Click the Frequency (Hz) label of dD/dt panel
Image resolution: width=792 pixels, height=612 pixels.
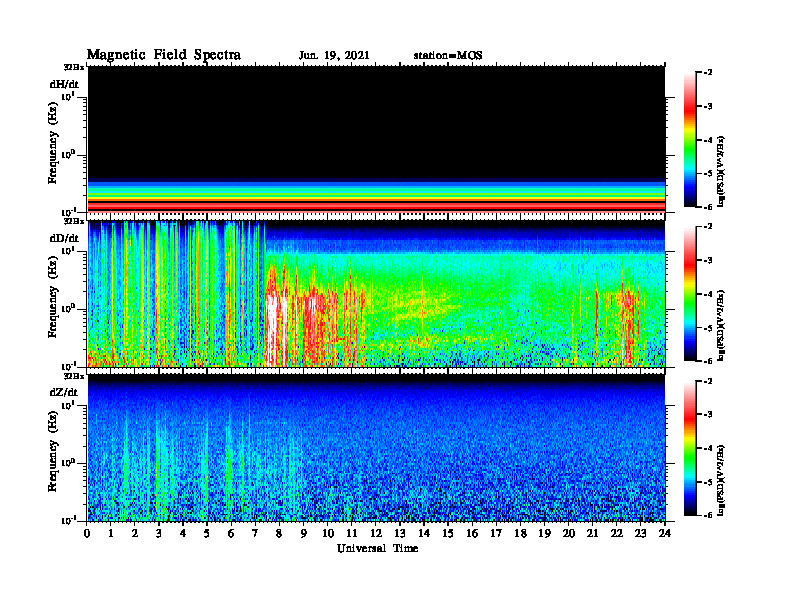pos(53,297)
